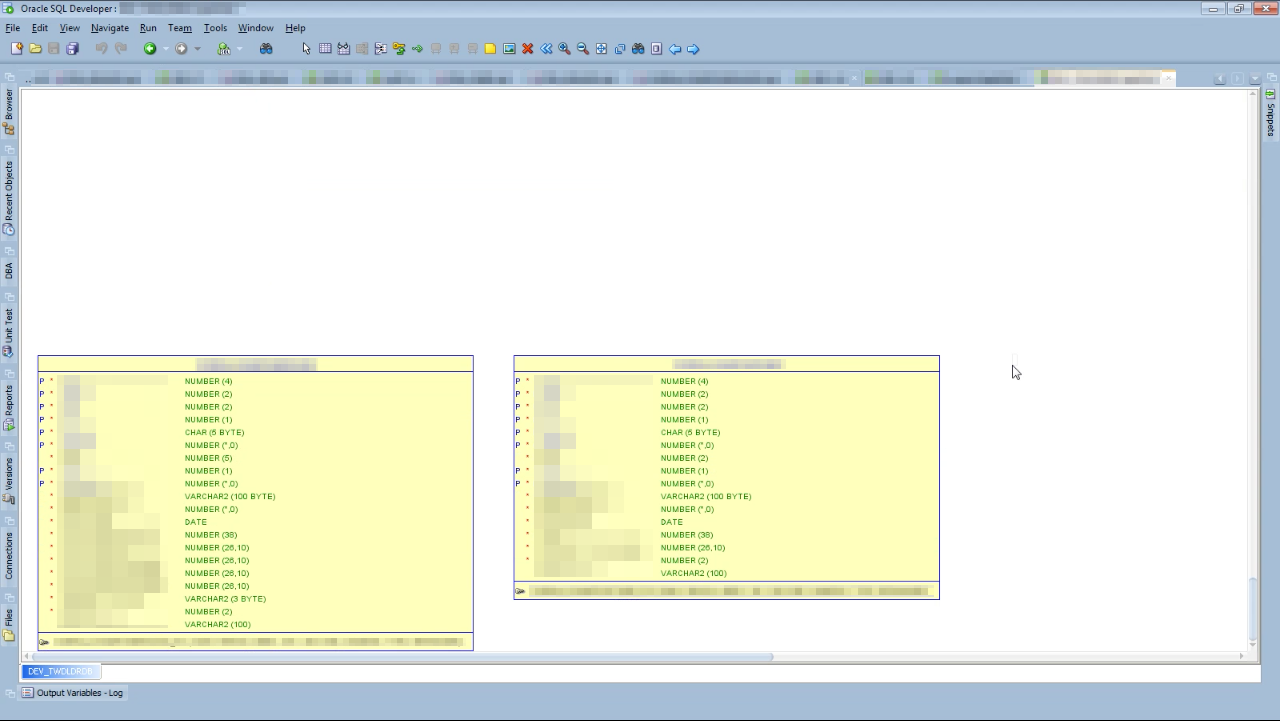Expand the Snippets panel on the right
Screen dimensions: 1280x721
(x=1271, y=112)
